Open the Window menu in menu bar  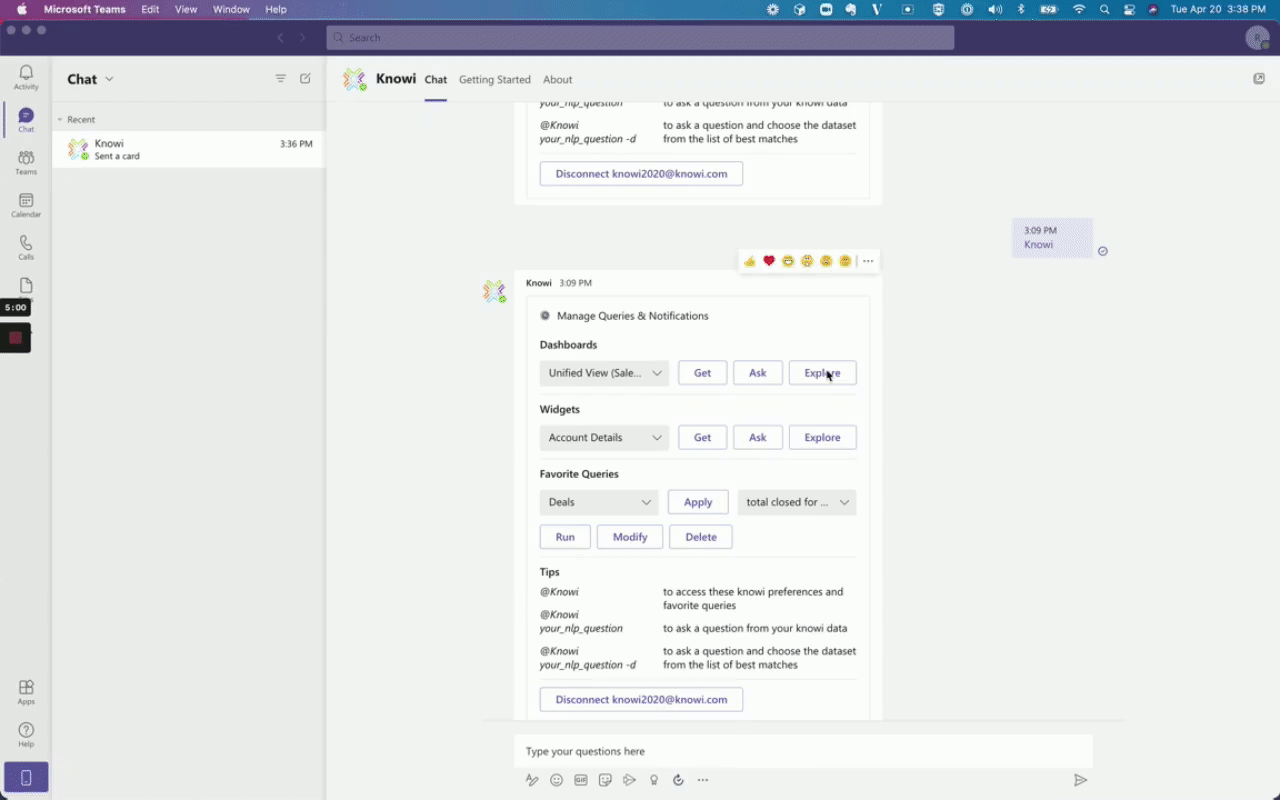tap(231, 9)
